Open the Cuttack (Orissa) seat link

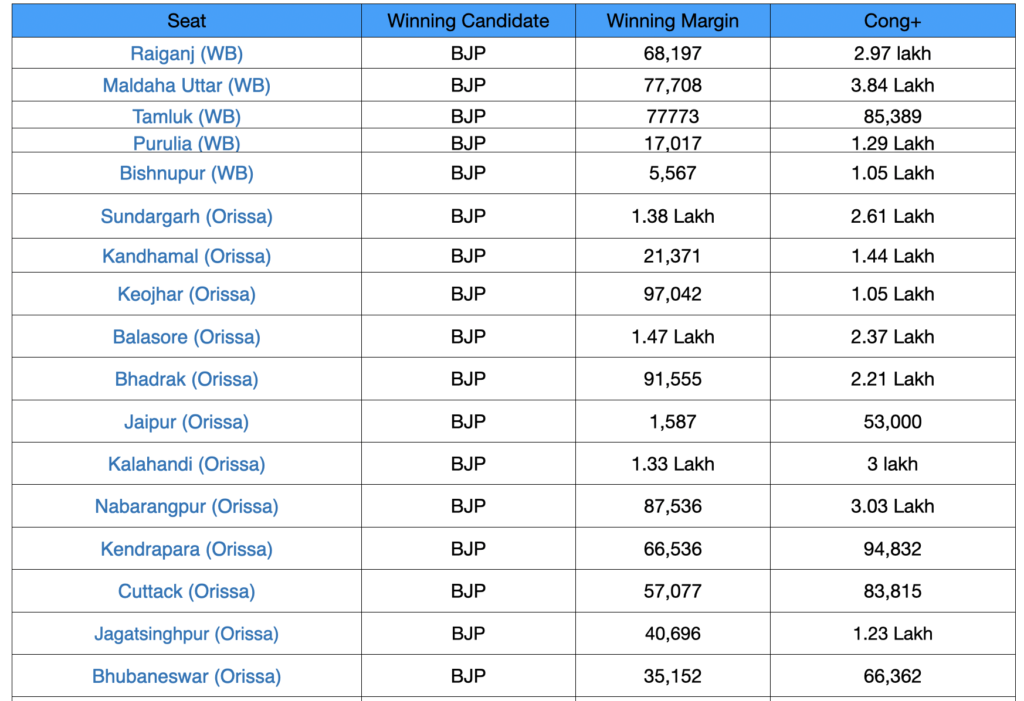coord(187,591)
